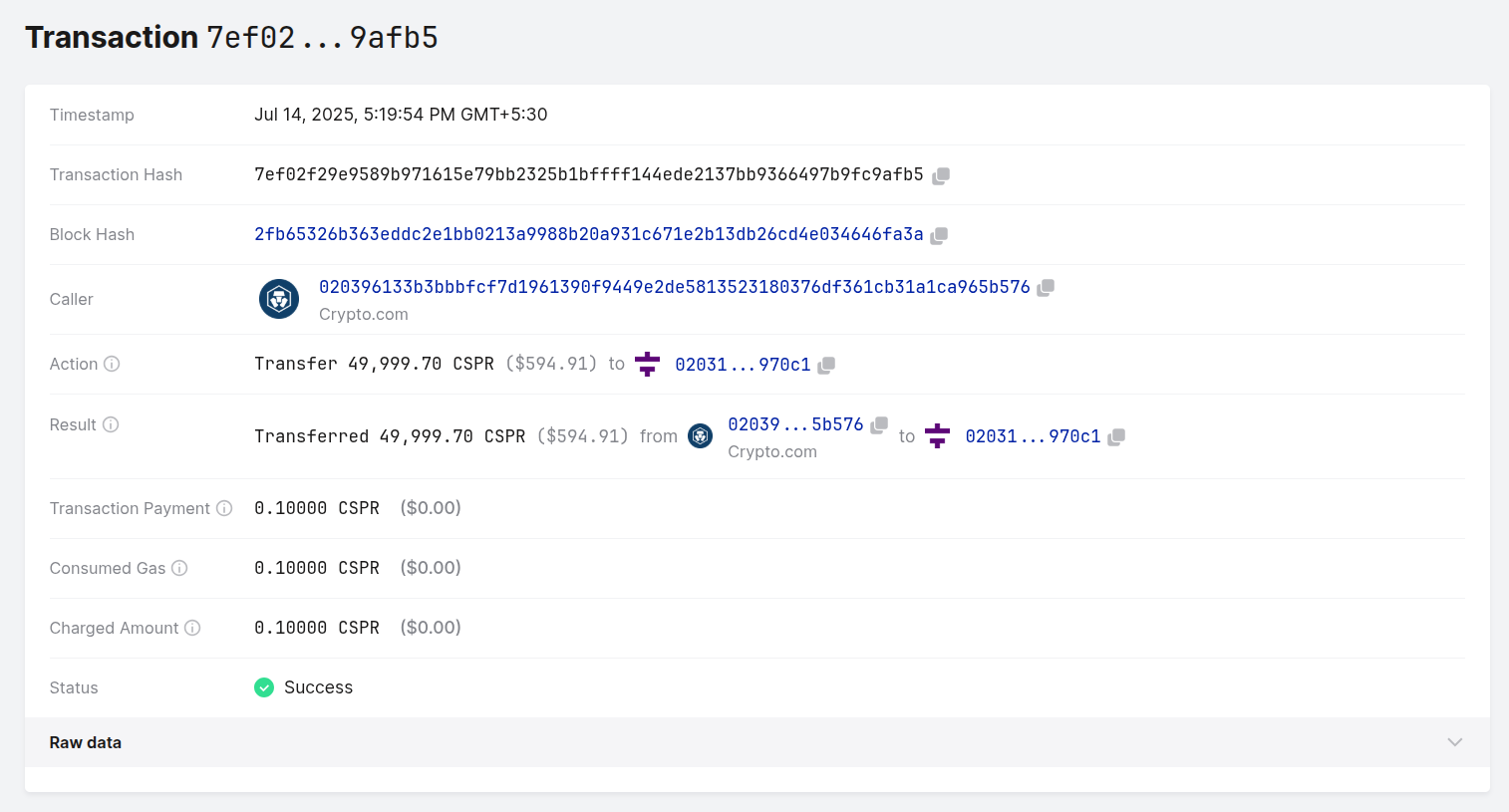Open 02031...970c1 account link in Action row
The image size is (1509, 812).
point(743,365)
